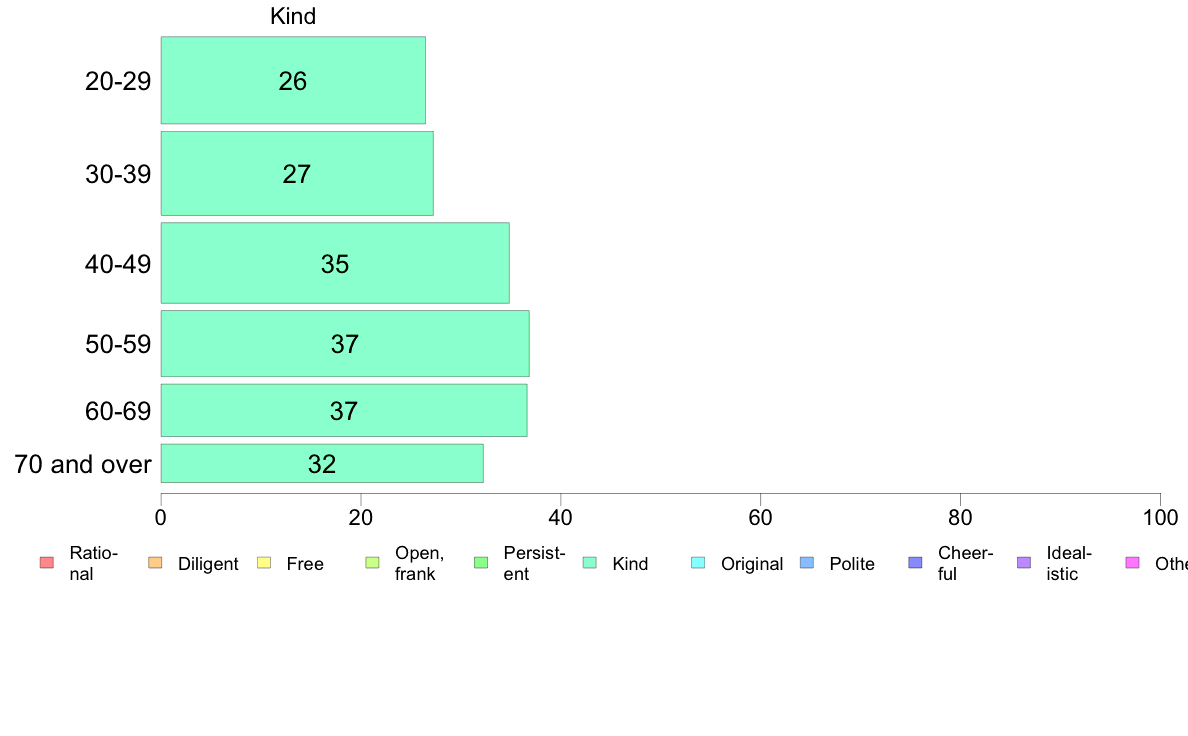
Task: Click the 70 and over axis label
Action: tap(83, 464)
